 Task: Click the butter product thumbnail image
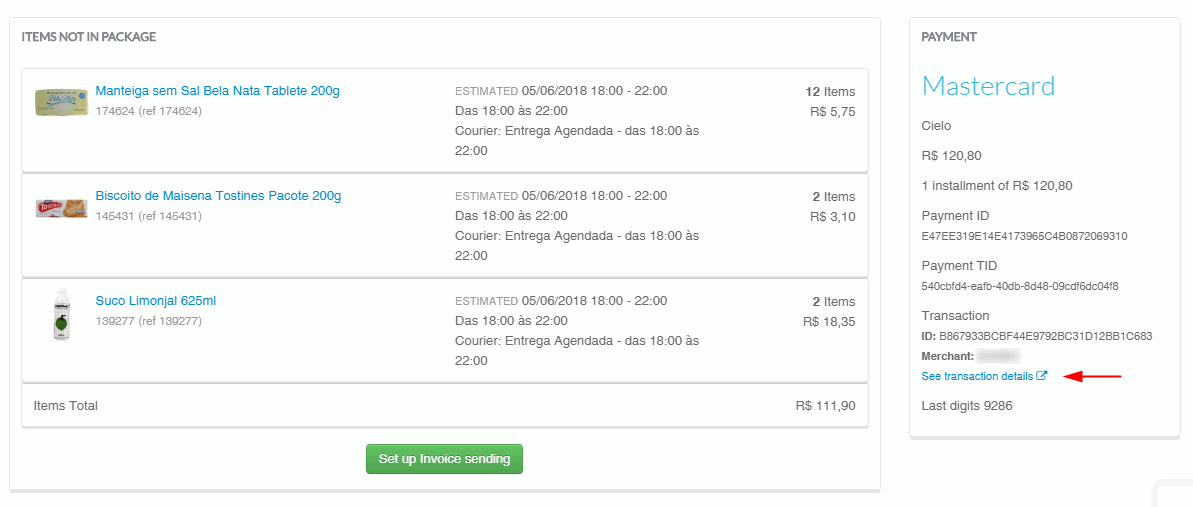[x=61, y=101]
